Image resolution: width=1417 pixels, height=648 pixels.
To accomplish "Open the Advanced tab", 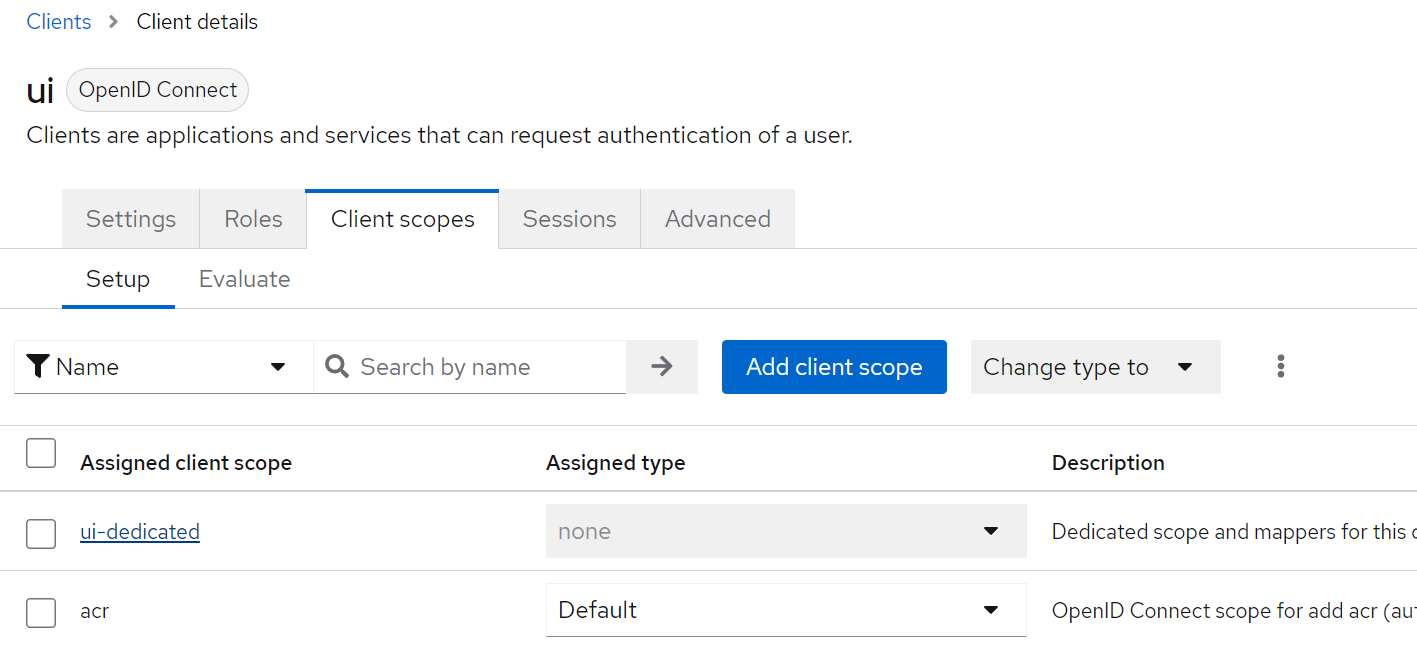I will tap(717, 218).
